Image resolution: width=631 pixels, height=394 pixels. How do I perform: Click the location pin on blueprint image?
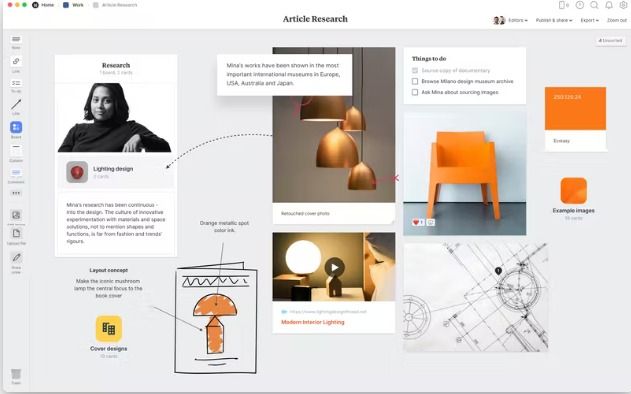click(498, 271)
